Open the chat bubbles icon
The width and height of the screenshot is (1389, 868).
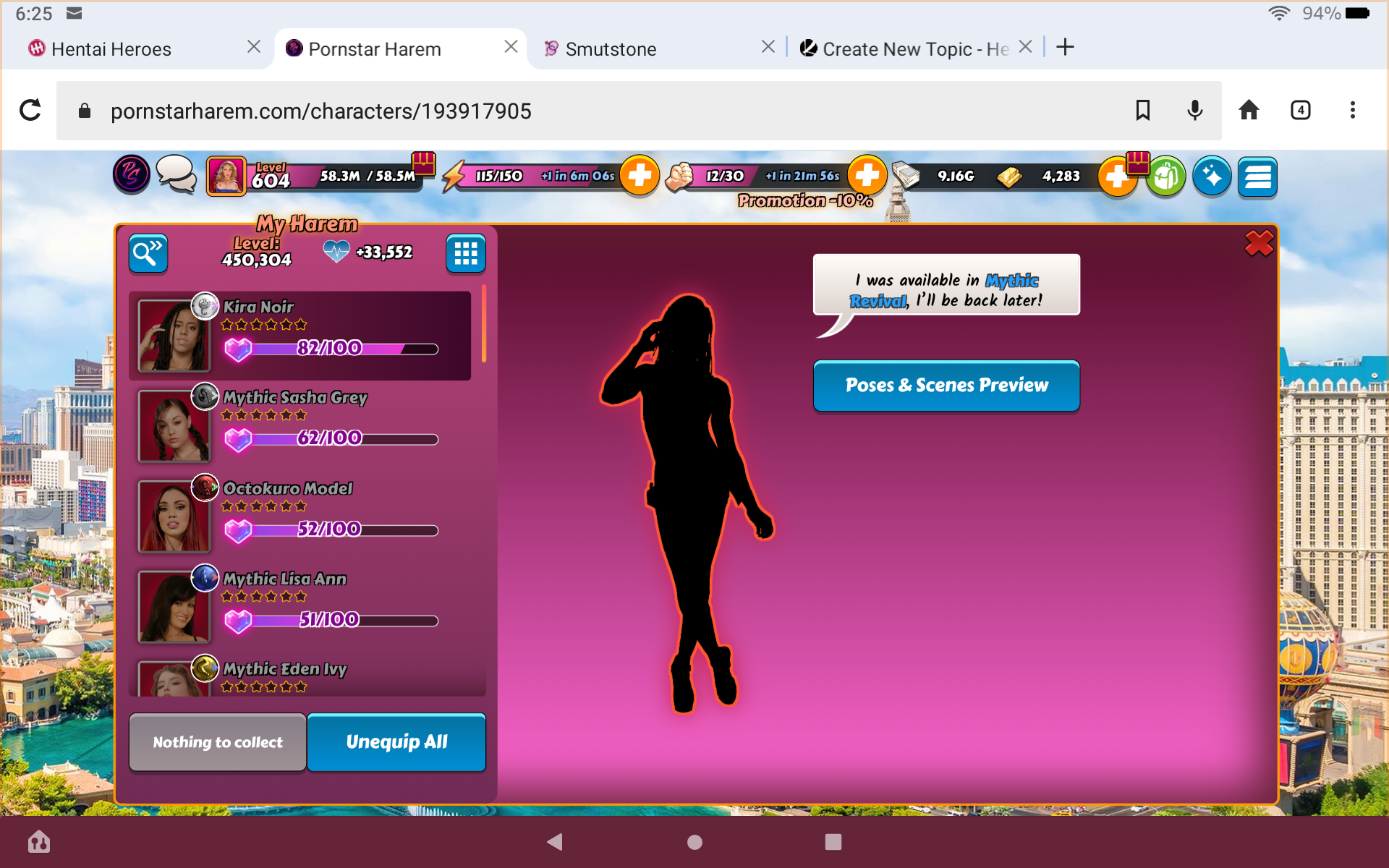click(177, 175)
